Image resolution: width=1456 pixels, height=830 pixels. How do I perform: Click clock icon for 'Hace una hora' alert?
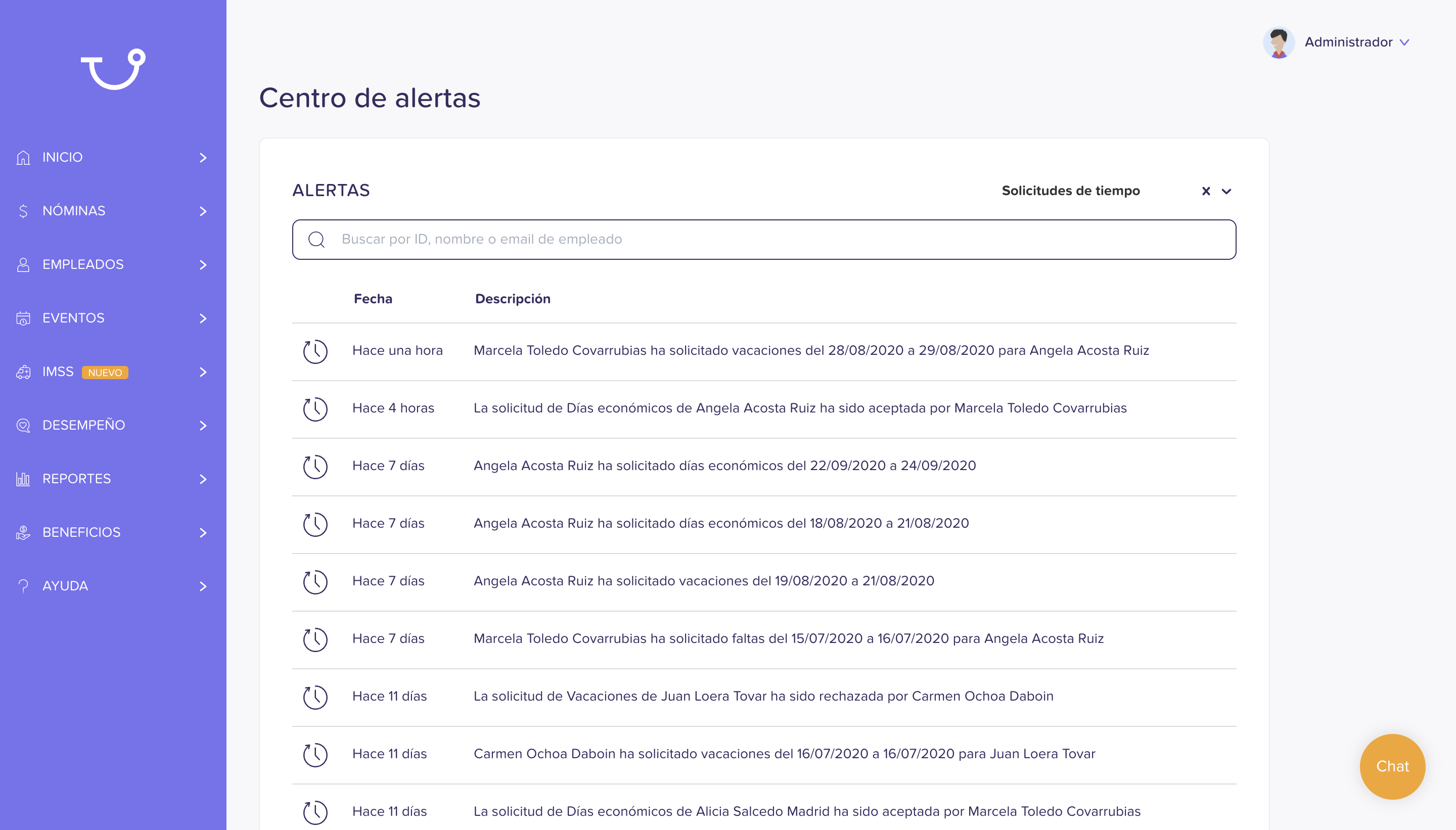(315, 351)
